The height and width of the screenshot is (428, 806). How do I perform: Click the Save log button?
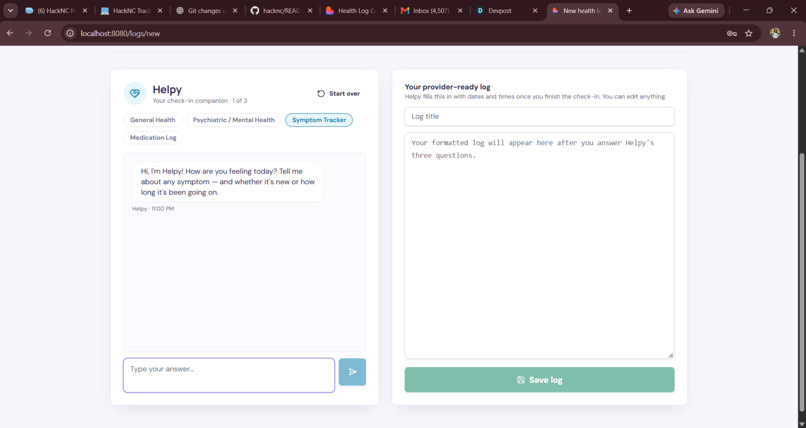click(539, 380)
